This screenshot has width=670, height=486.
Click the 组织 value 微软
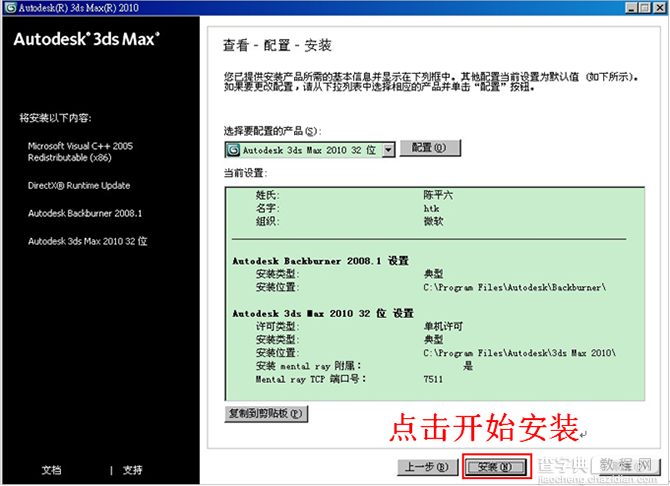tap(433, 221)
